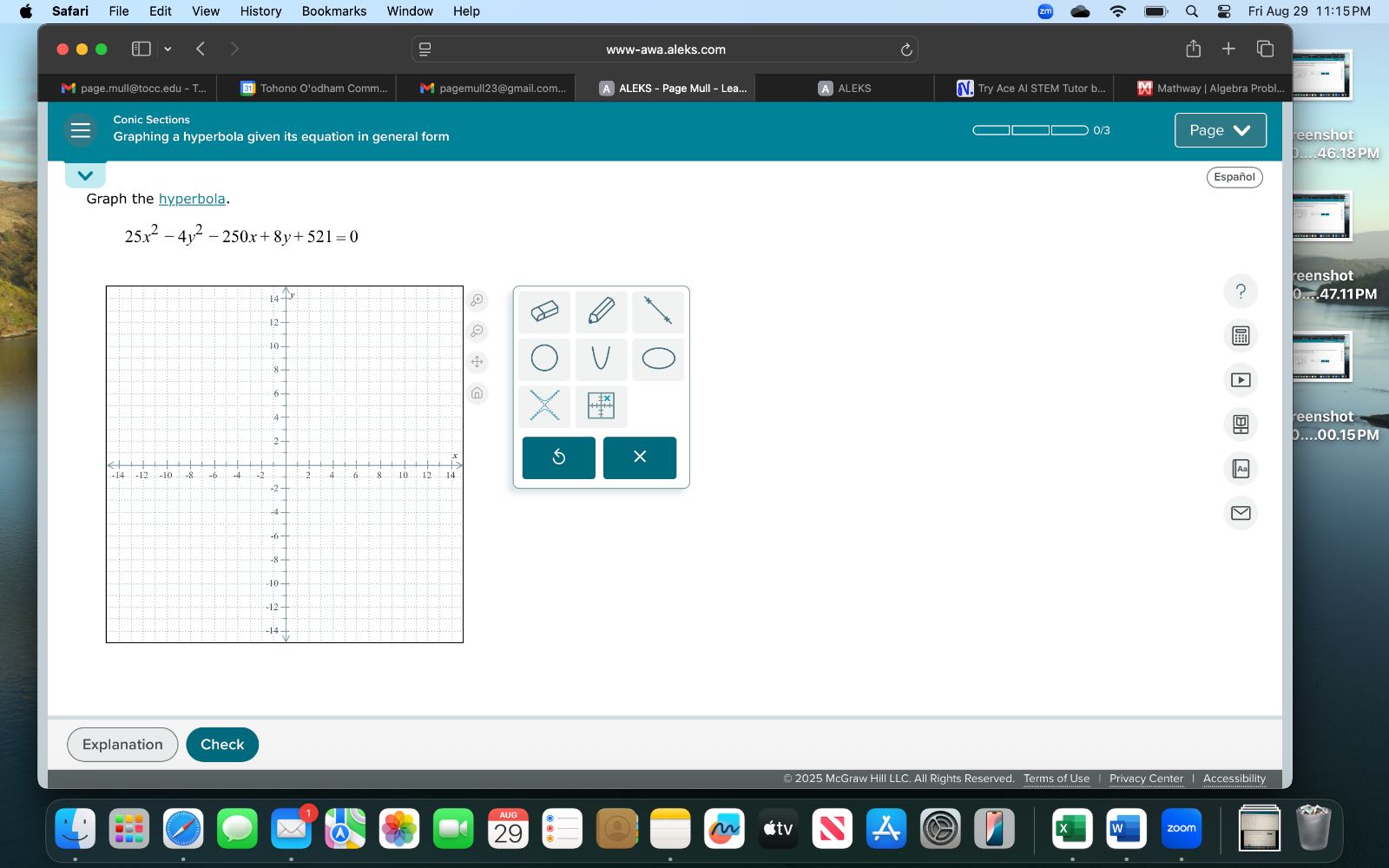Open Finder from the Dock
This screenshot has width=1389, height=868.
76,828
